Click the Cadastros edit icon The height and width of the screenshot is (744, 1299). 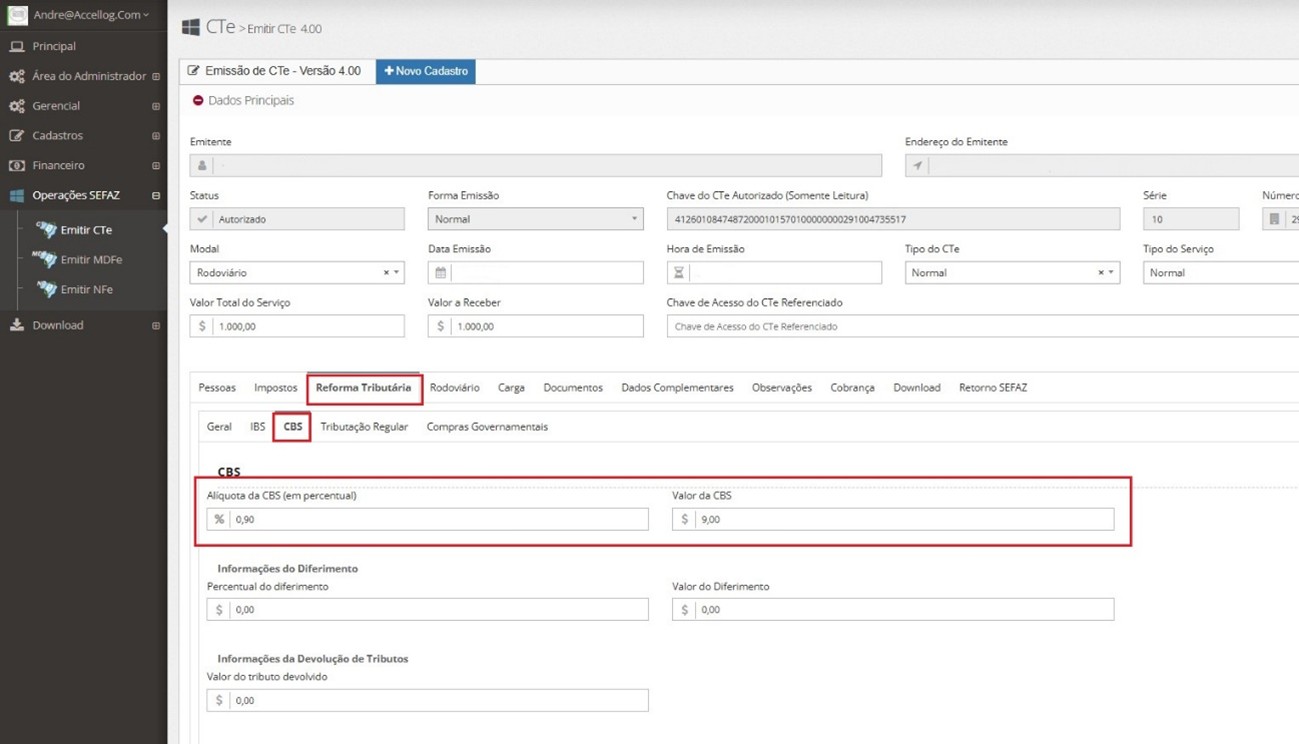pyautogui.click(x=17, y=136)
